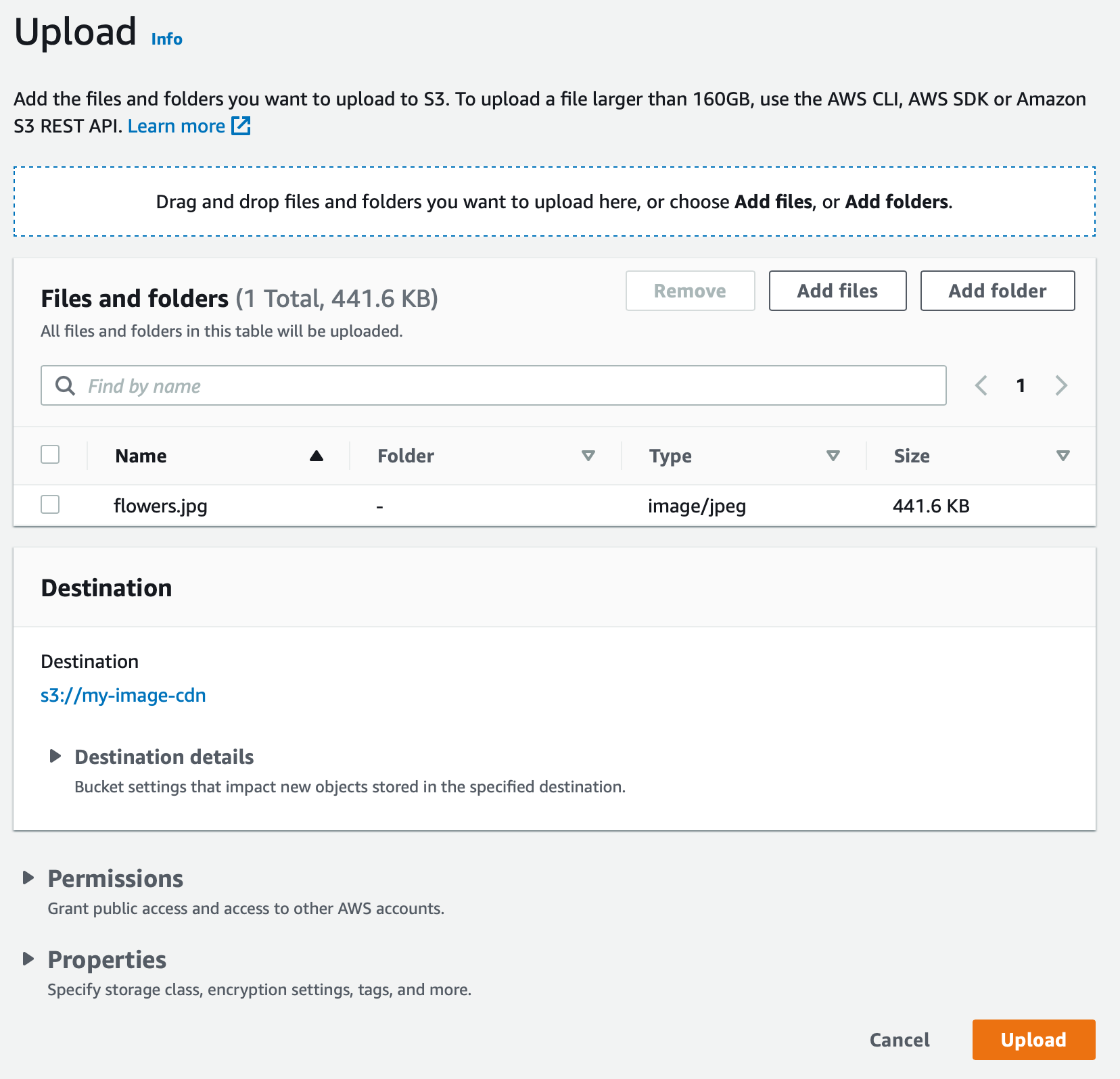Sort by Name ascending arrow

click(x=316, y=456)
